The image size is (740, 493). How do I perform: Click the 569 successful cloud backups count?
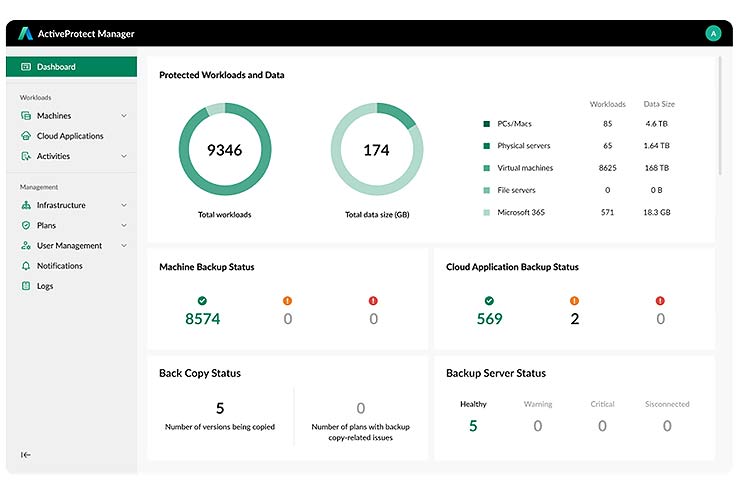click(x=489, y=319)
